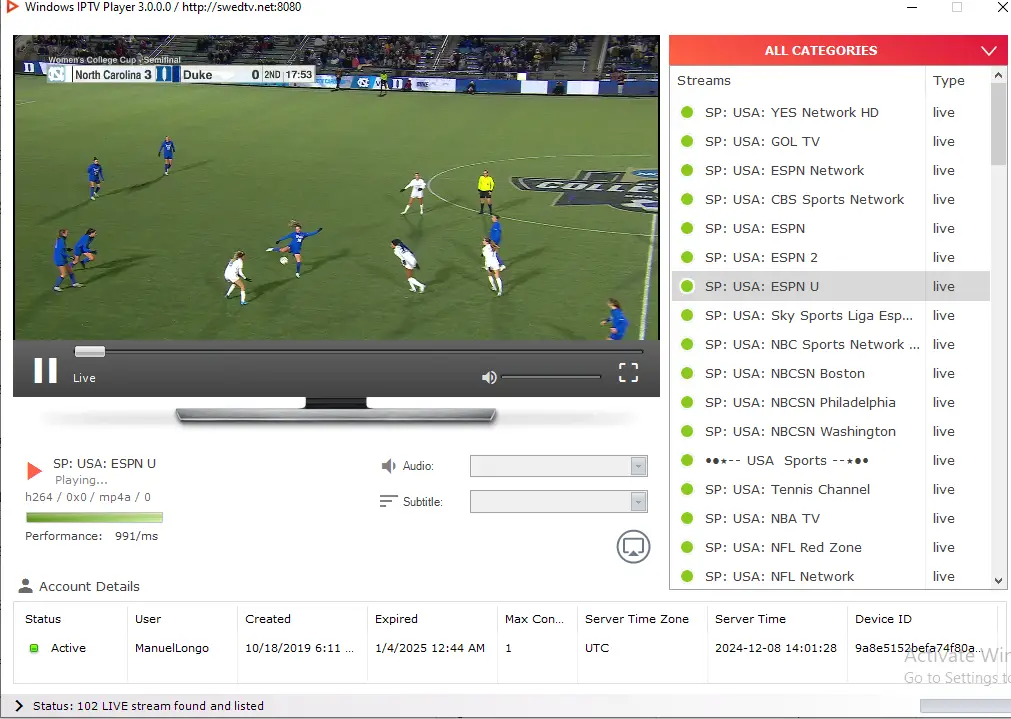Image resolution: width=1011 pixels, height=719 pixels.
Task: Select the GOL TV stream
Action: pos(830,141)
